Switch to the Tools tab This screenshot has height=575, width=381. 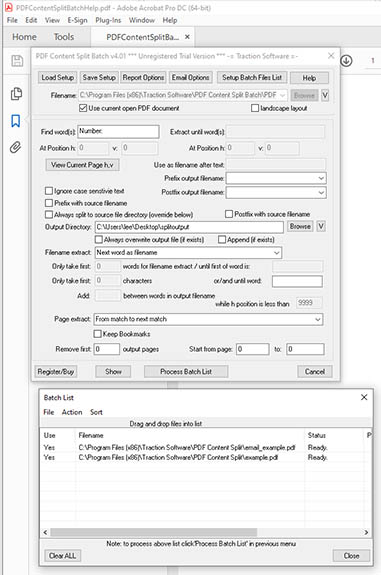coord(64,37)
